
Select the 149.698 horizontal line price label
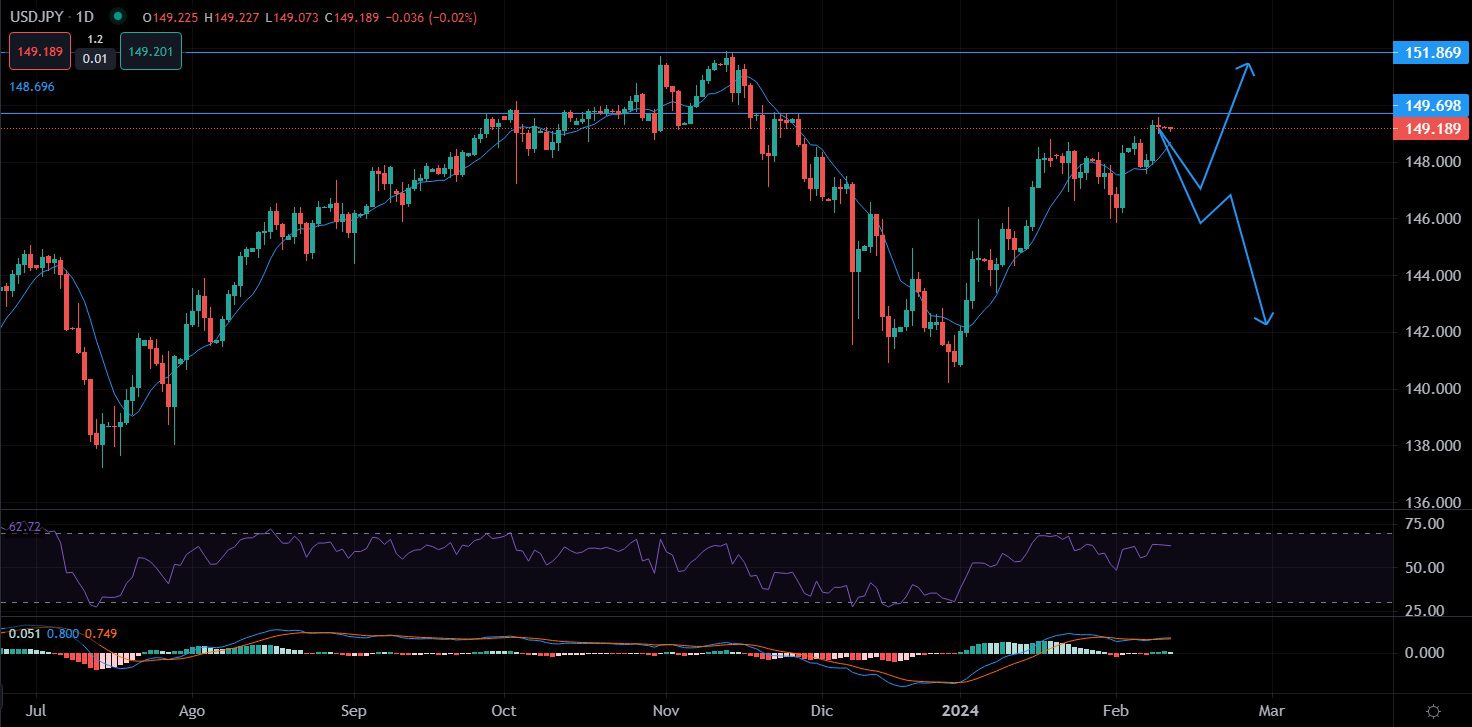[x=1426, y=105]
